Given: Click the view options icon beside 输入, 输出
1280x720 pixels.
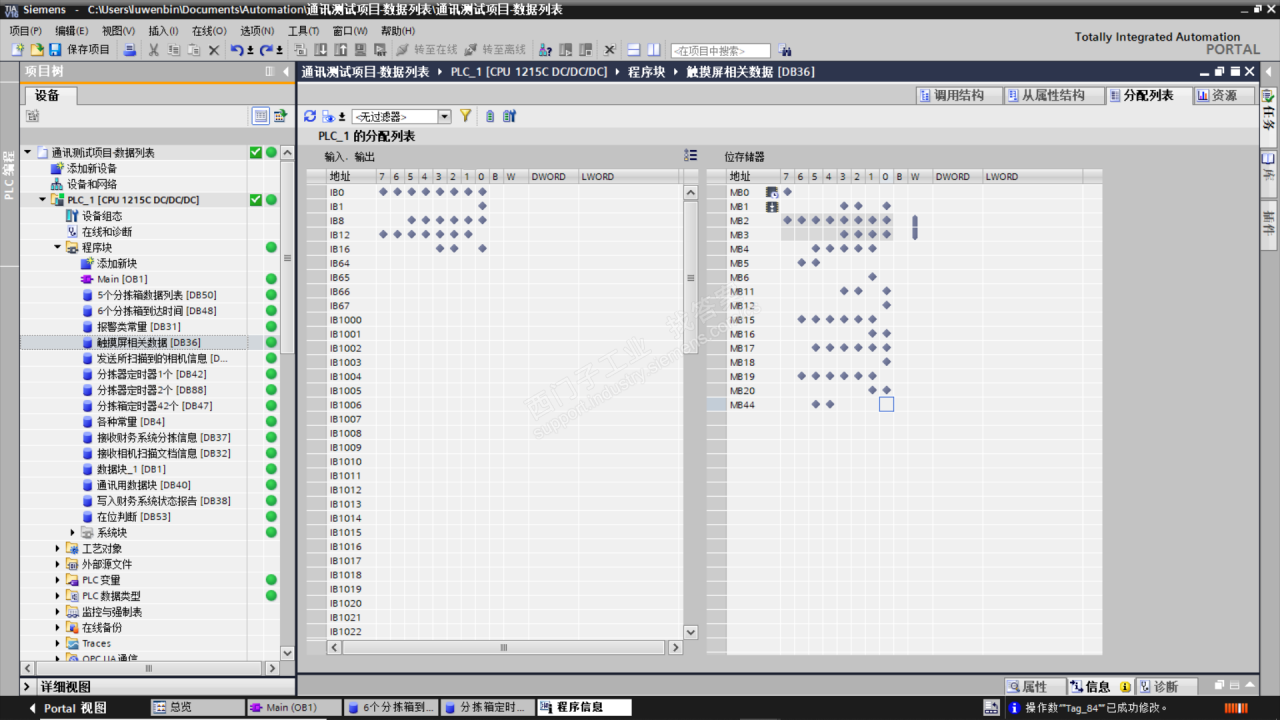Looking at the screenshot, I should (691, 155).
